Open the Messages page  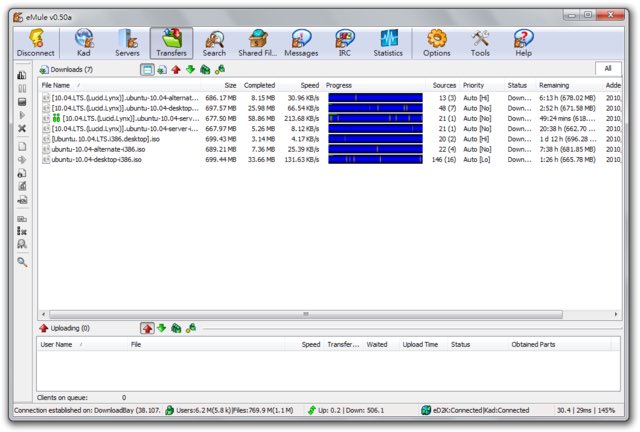301,43
